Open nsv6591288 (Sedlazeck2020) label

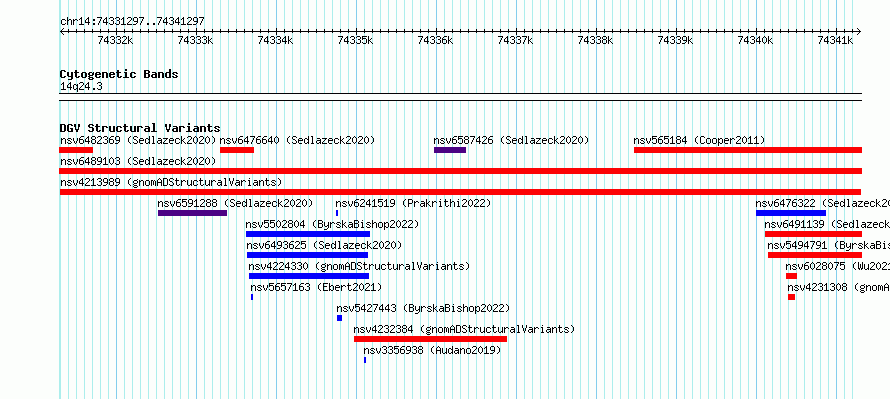[236, 203]
